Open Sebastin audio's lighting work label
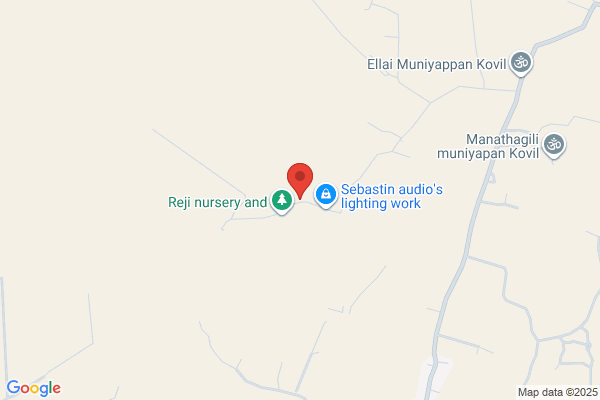Image resolution: width=600 pixels, height=400 pixels. 391,196
